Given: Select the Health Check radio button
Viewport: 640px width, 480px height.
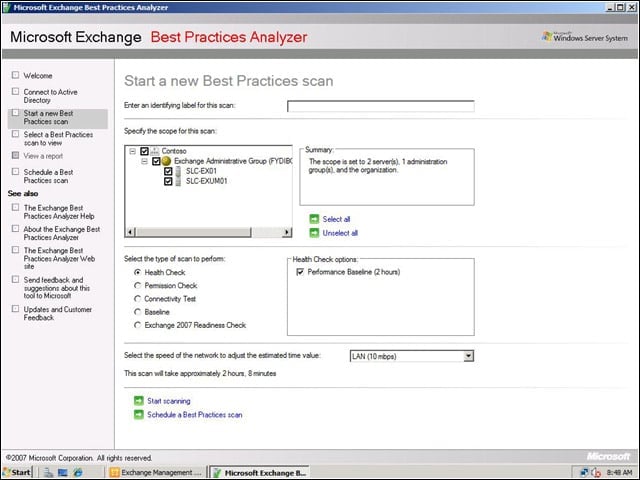Looking at the screenshot, I should pyautogui.click(x=138, y=272).
